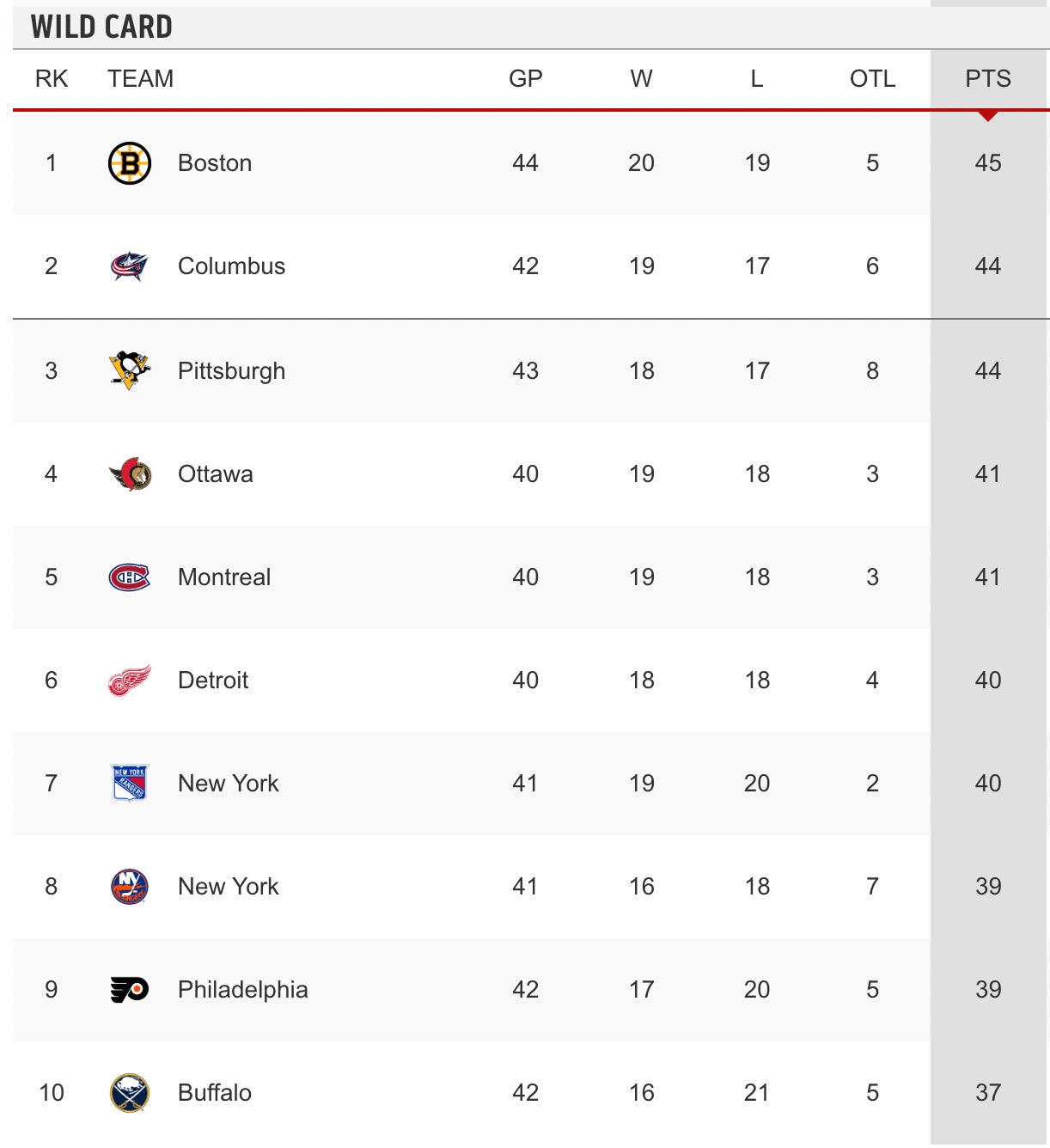Click the Pittsburgh Penguins logo
1050x1148 pixels.
pos(130,370)
